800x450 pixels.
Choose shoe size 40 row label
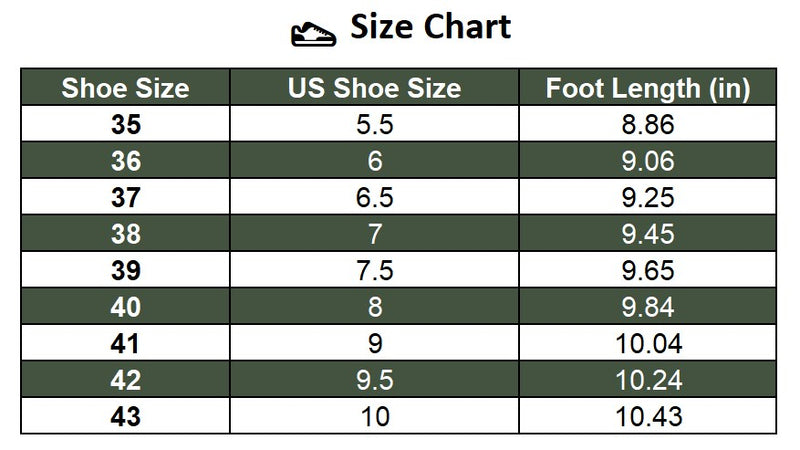[x=125, y=306]
